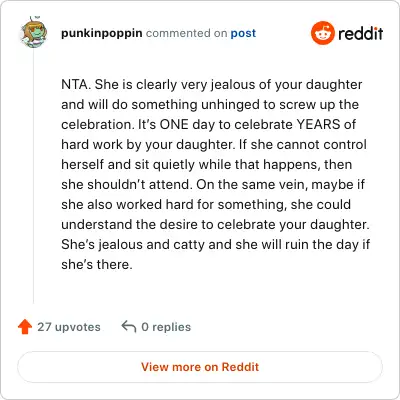Click the word "NTA." starting the comment
The height and width of the screenshot is (400, 400).
[x=76, y=85]
